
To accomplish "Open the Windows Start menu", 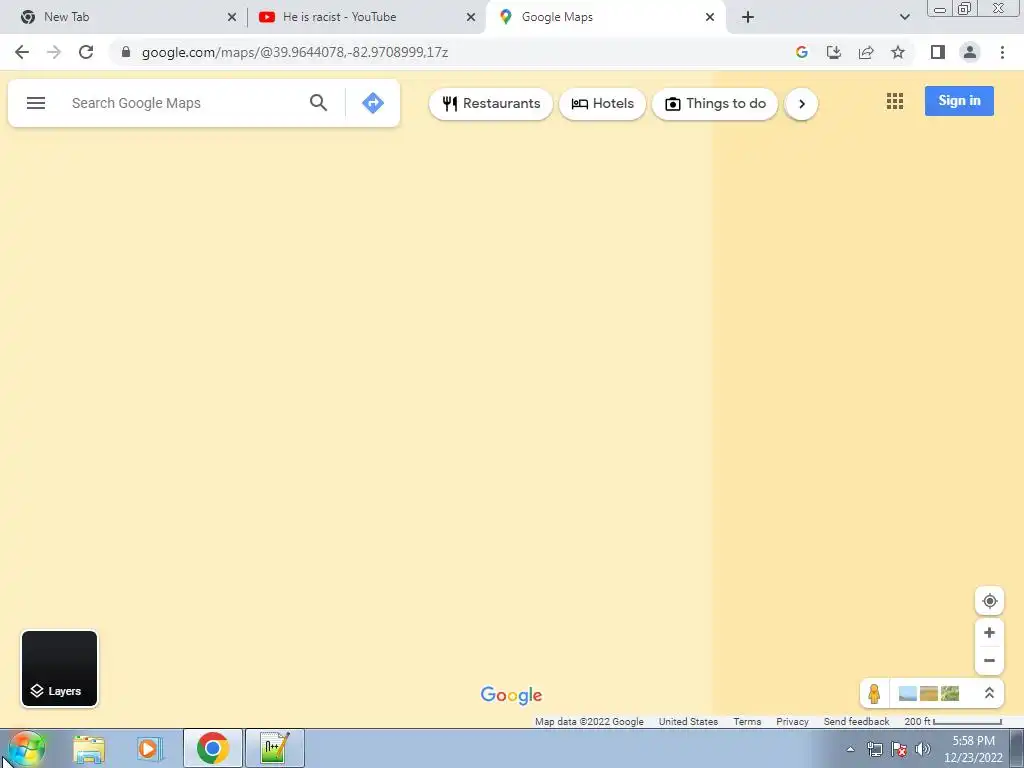I will click(26, 748).
